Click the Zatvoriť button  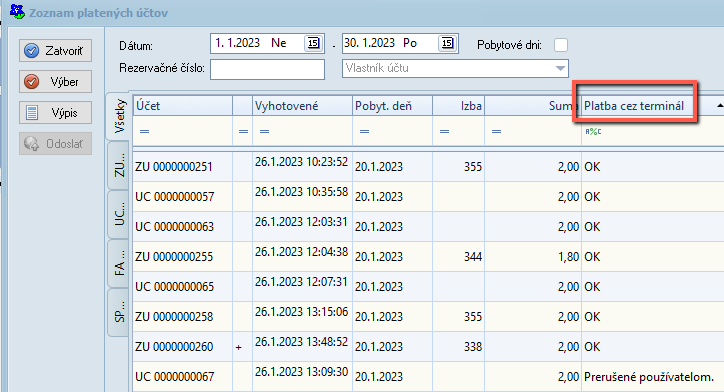click(55, 50)
